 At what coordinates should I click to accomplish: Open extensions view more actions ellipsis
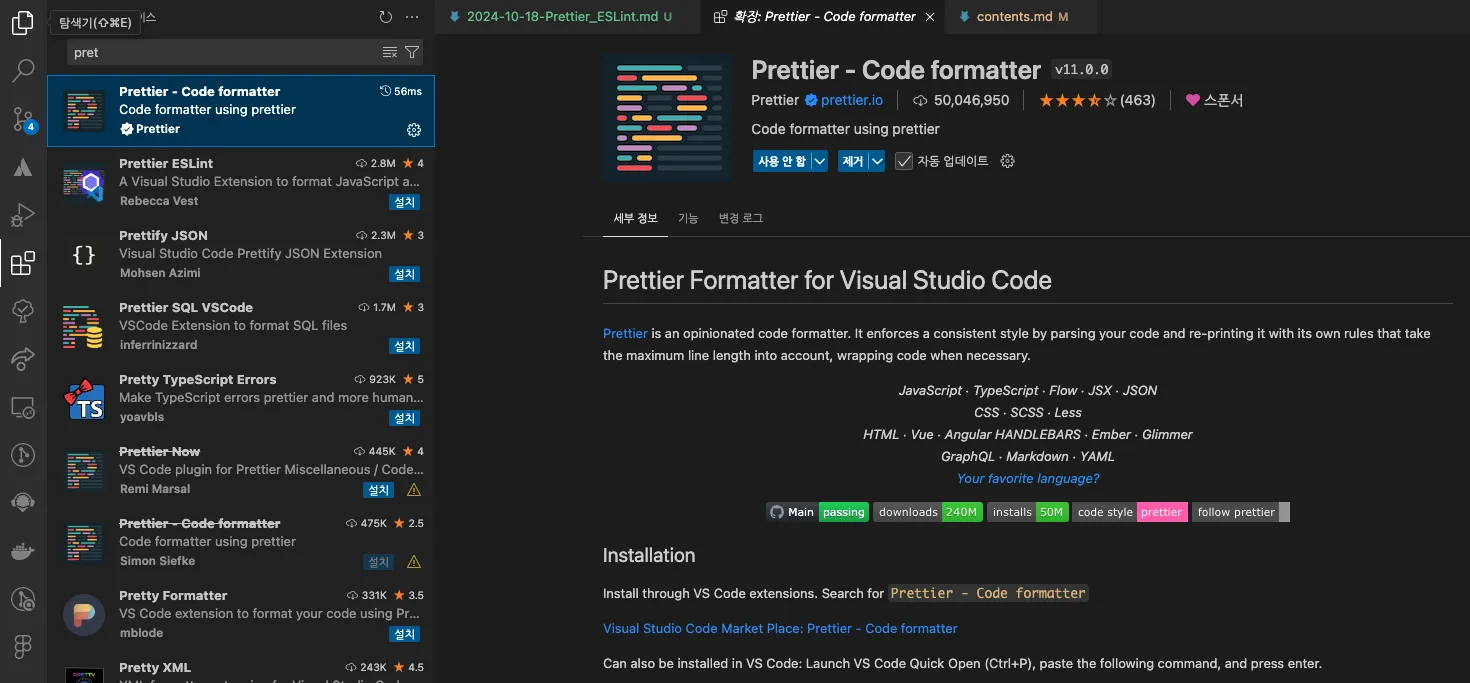coord(412,17)
